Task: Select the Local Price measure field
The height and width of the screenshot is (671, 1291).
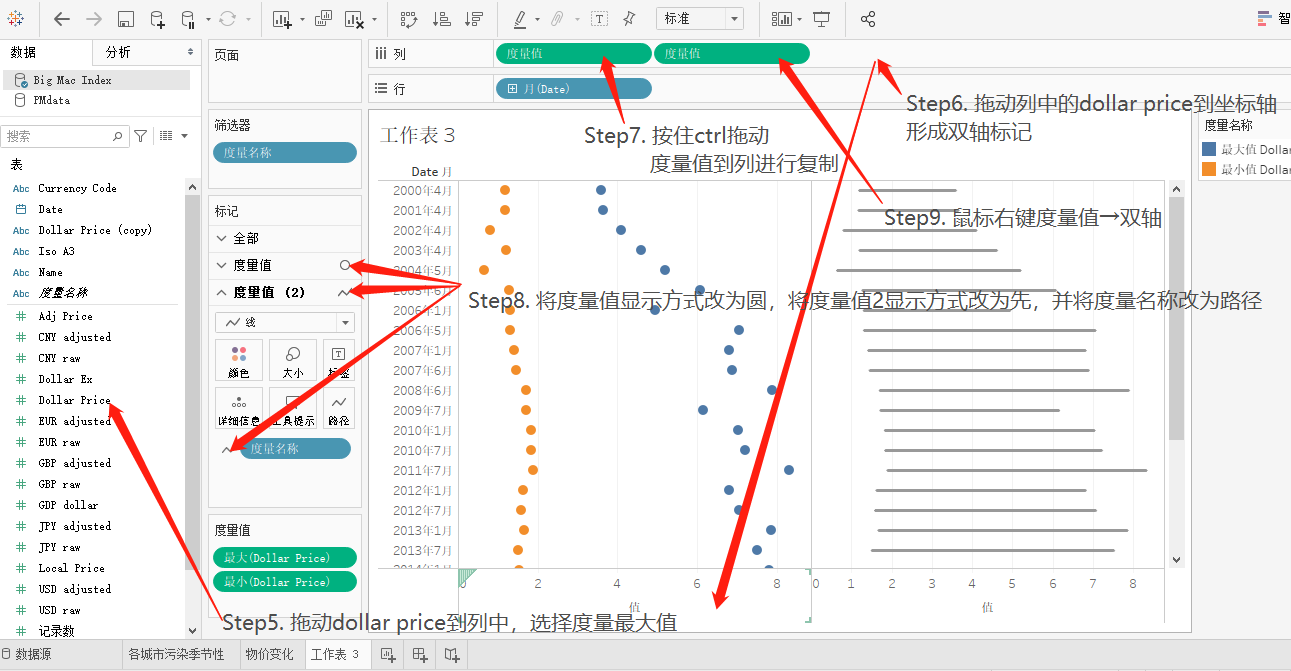Action: [71, 568]
